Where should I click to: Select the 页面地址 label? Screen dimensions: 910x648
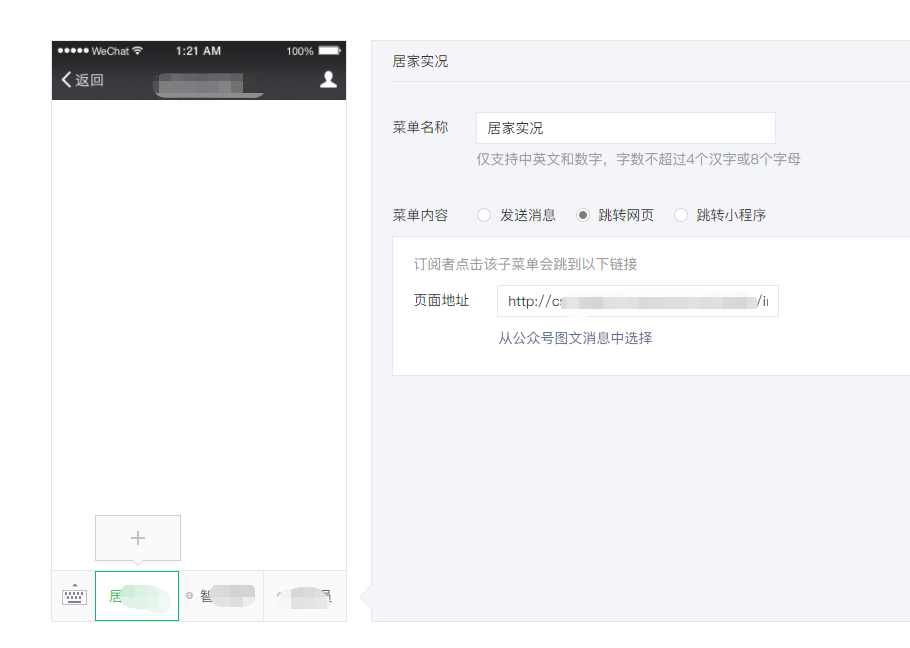[x=441, y=301]
